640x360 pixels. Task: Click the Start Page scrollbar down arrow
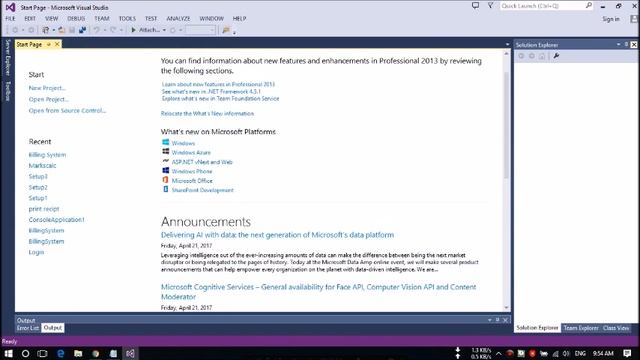tap(507, 308)
